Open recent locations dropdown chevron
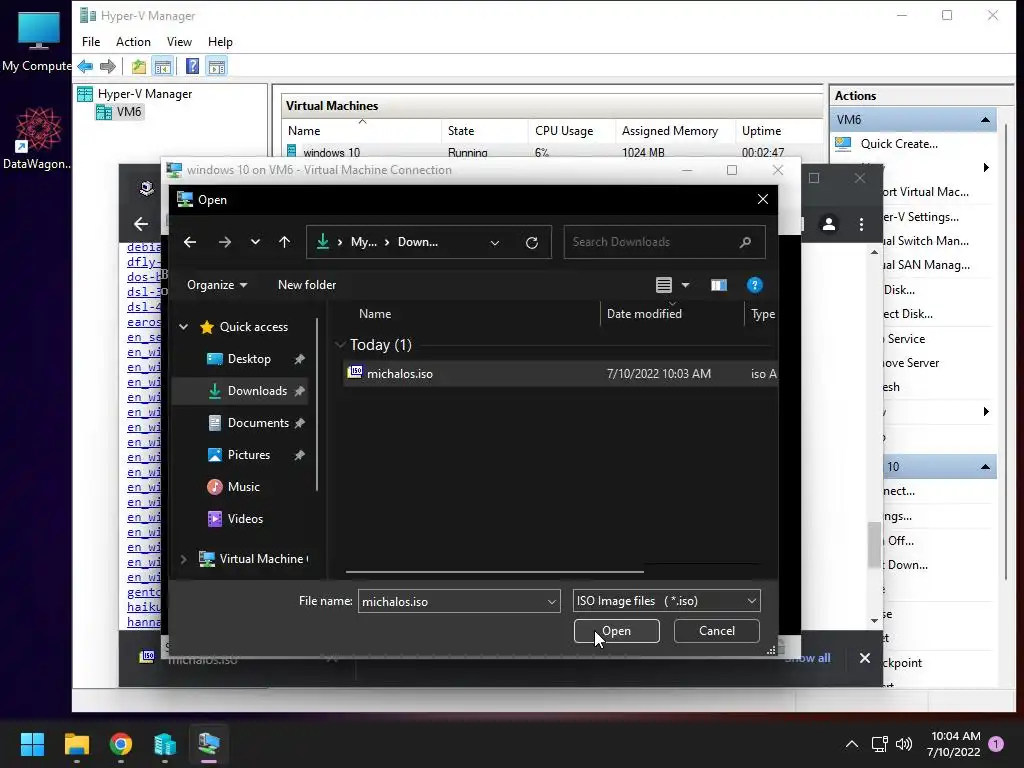 click(x=255, y=242)
